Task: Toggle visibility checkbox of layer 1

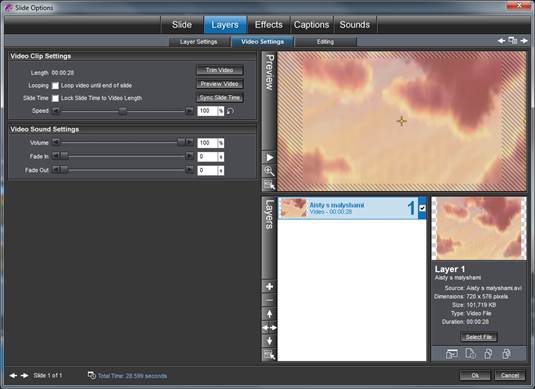Action: pyautogui.click(x=422, y=208)
